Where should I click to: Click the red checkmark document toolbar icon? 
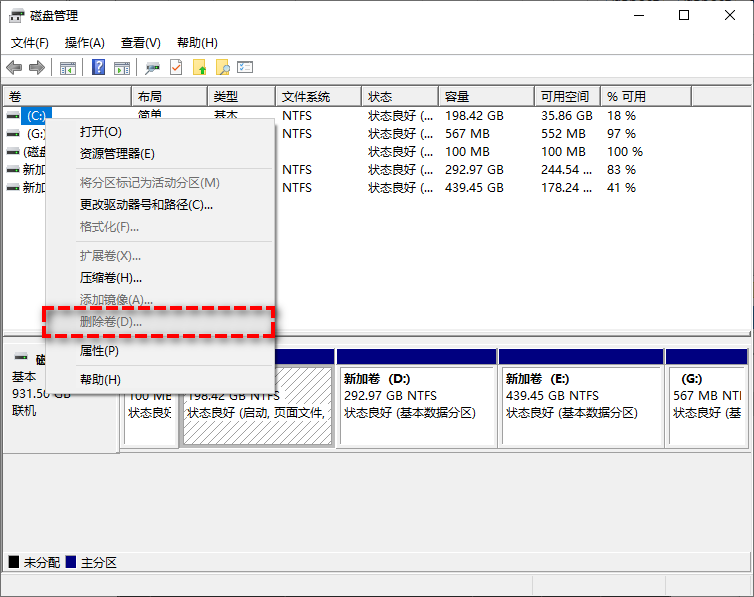coord(177,68)
